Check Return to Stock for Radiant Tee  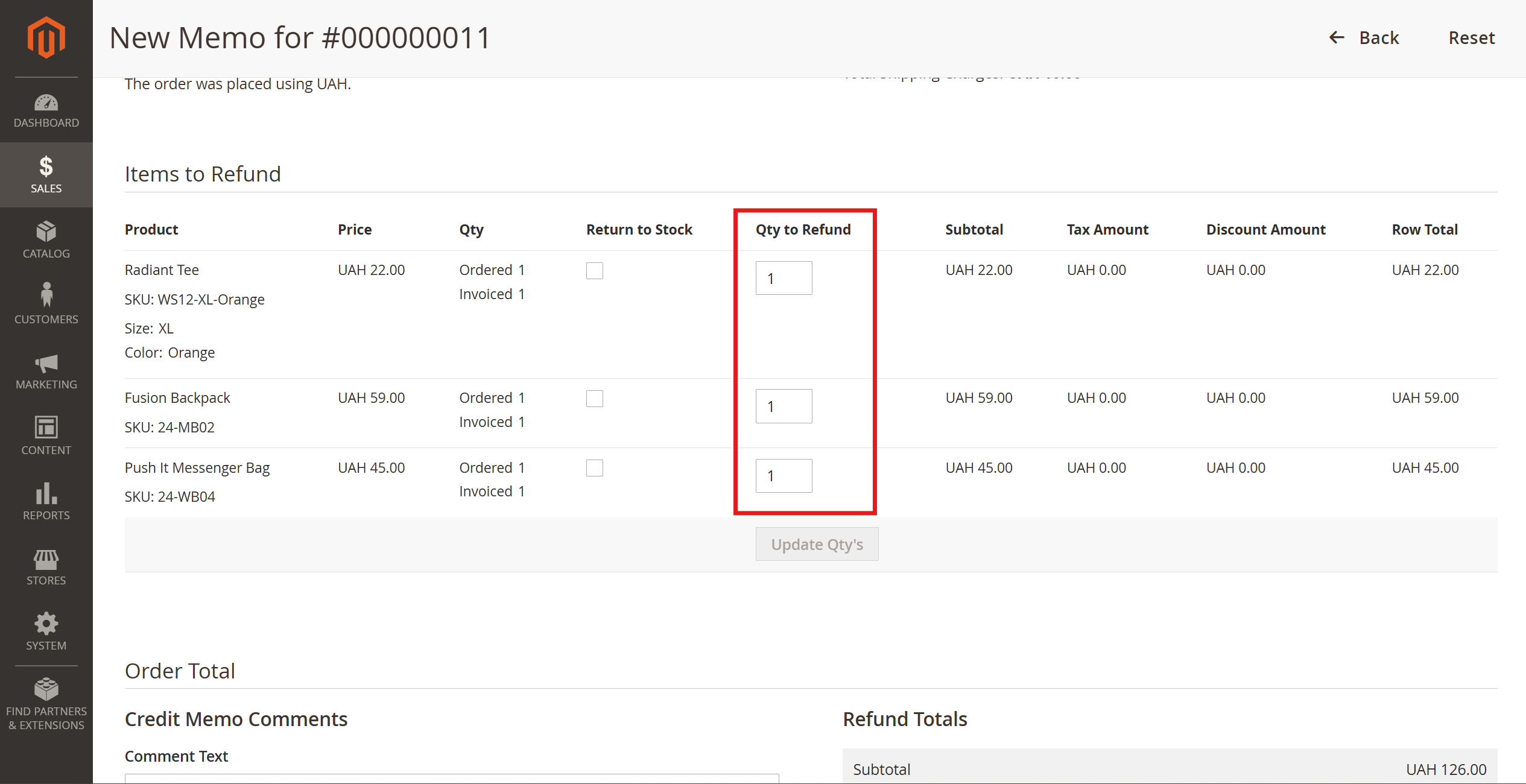click(594, 271)
